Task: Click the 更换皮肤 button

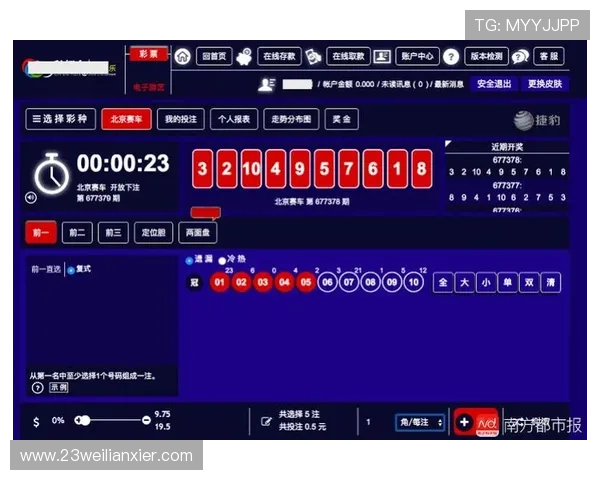Action: tap(544, 84)
